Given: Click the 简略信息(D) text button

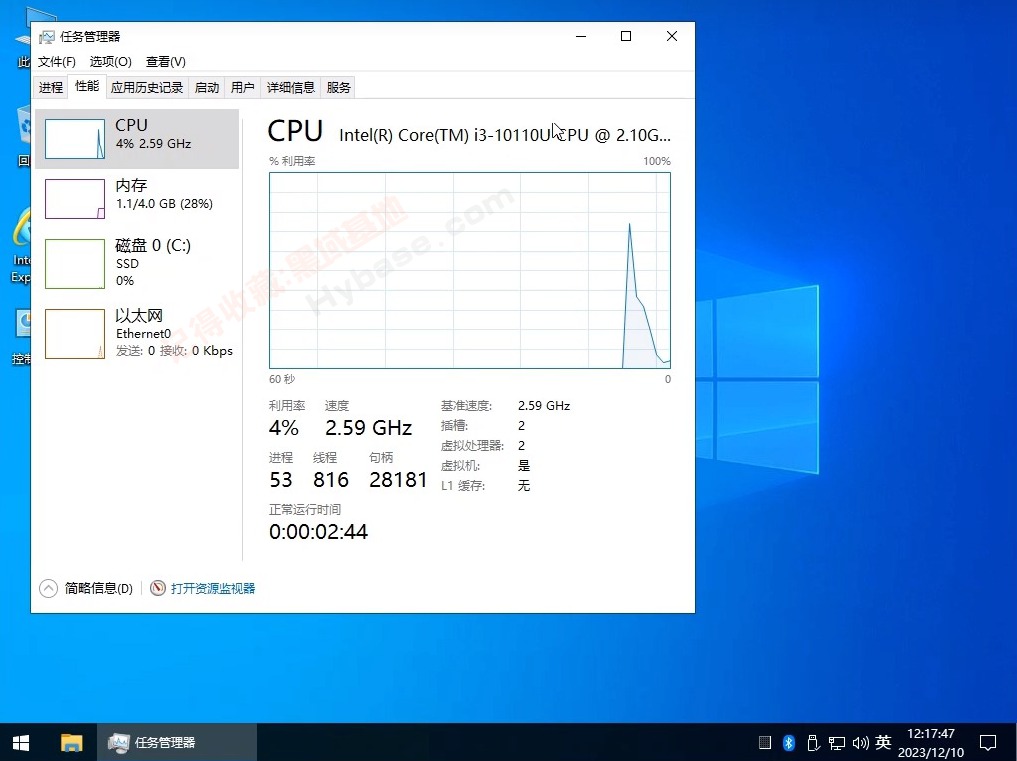Looking at the screenshot, I should click(99, 588).
